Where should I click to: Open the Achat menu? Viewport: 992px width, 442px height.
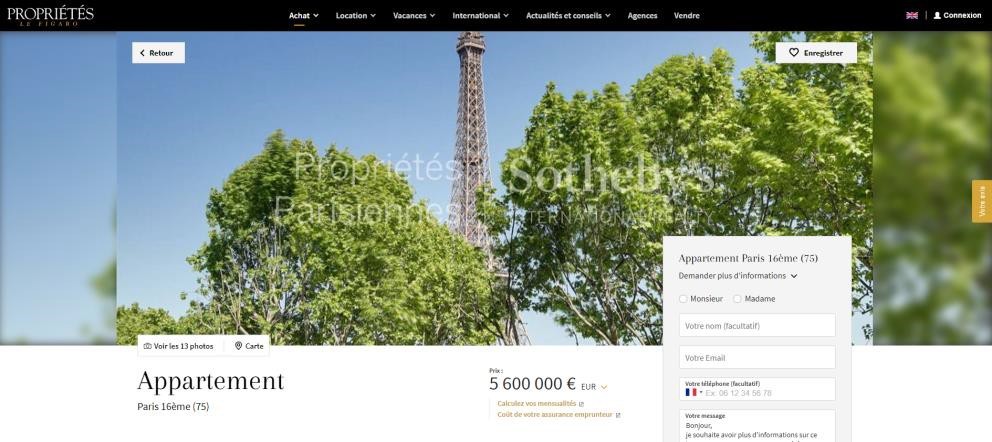304,16
